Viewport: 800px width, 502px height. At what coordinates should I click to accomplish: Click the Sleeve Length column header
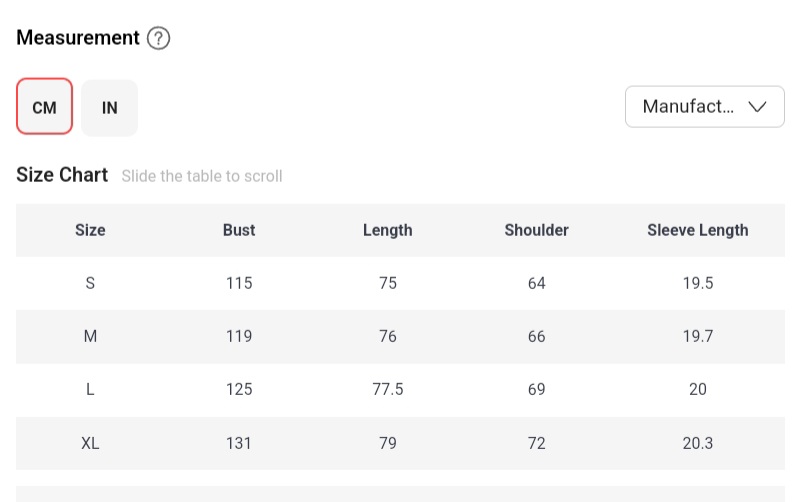(698, 230)
